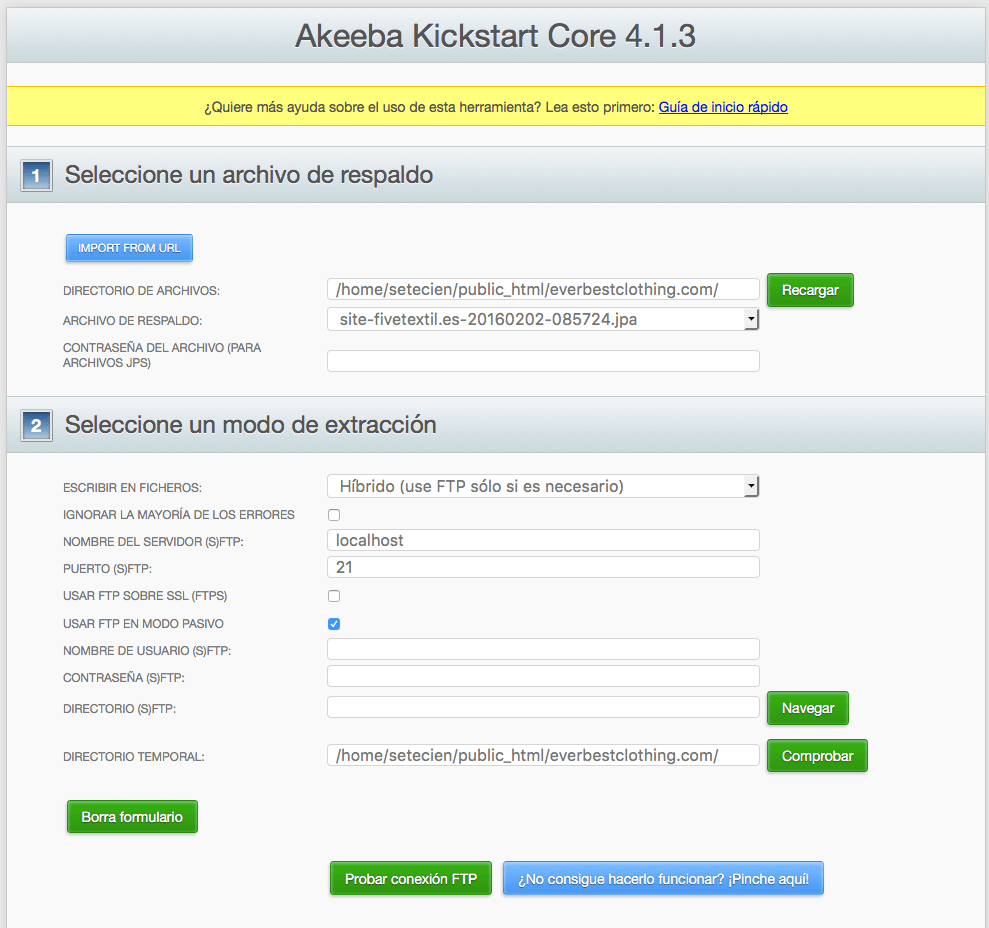Click the Directorio (S)FTP field
This screenshot has height=928, width=989.
[543, 707]
